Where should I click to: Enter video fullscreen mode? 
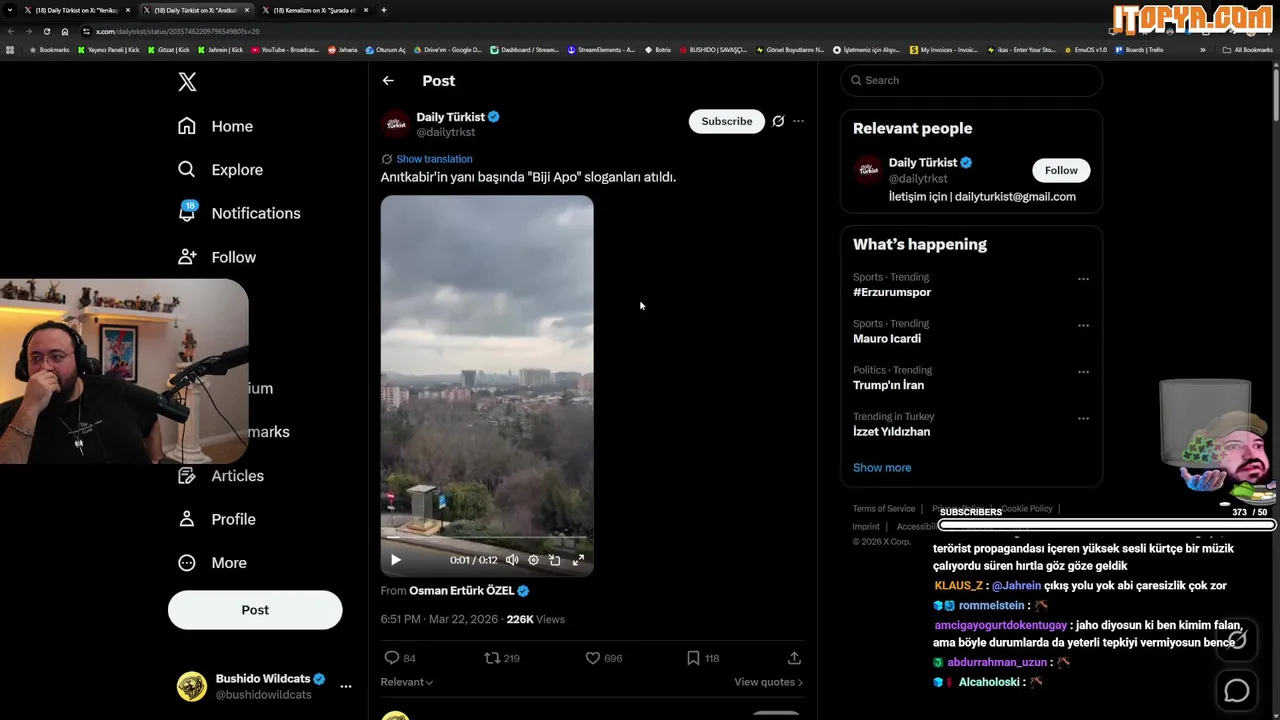point(578,560)
